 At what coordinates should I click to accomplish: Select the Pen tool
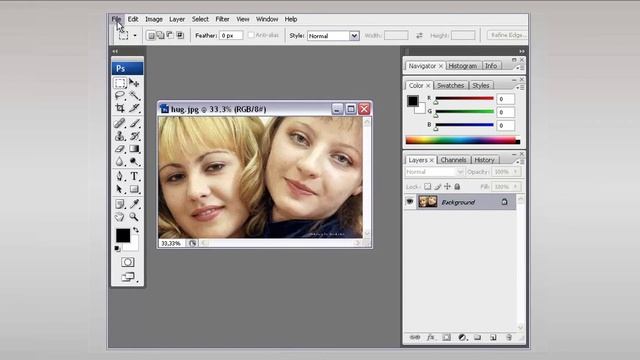(120, 176)
